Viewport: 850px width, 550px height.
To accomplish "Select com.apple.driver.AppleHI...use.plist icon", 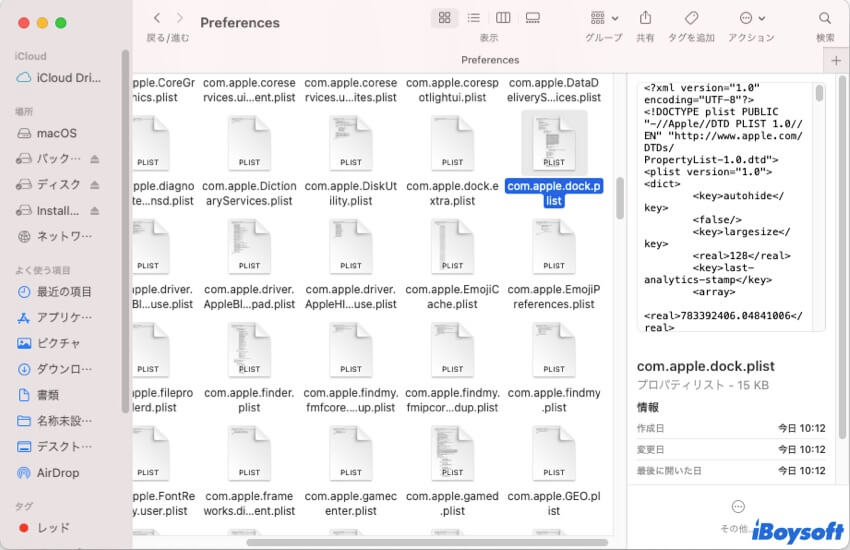I will coord(351,246).
